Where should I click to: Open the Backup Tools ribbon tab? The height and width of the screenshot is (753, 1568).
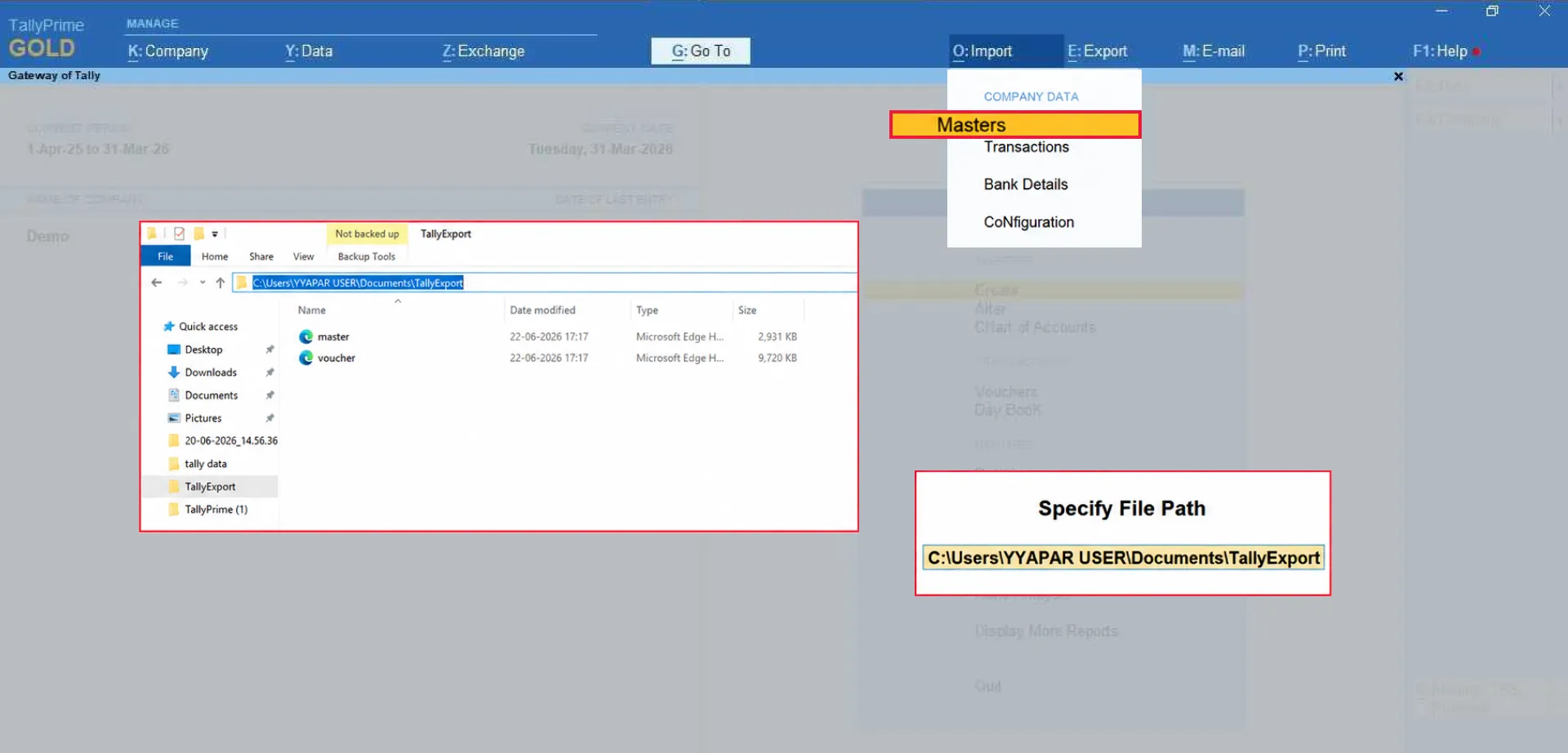[x=367, y=256]
